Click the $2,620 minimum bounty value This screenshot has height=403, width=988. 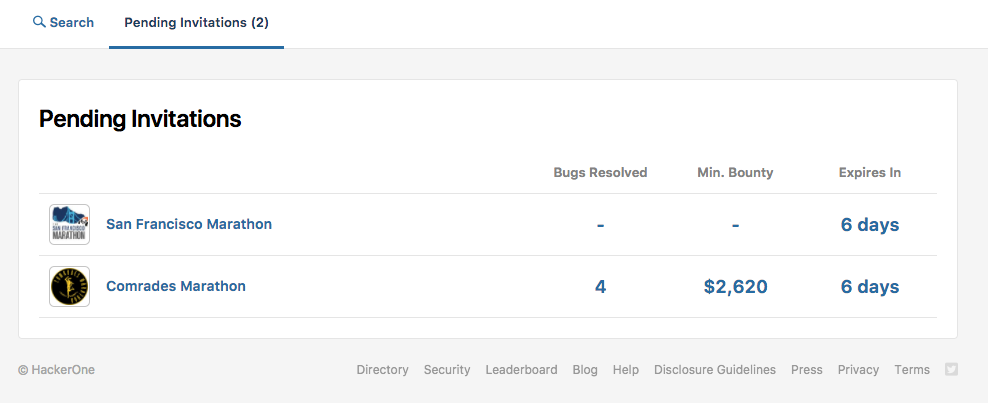point(735,287)
